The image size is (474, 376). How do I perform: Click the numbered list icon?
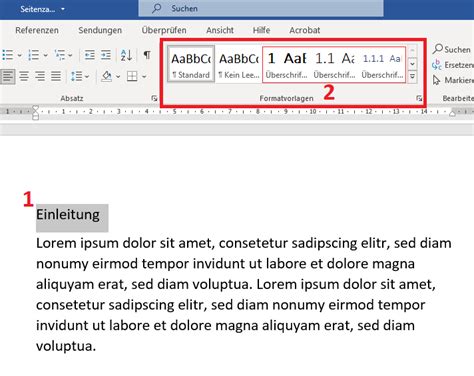34,55
